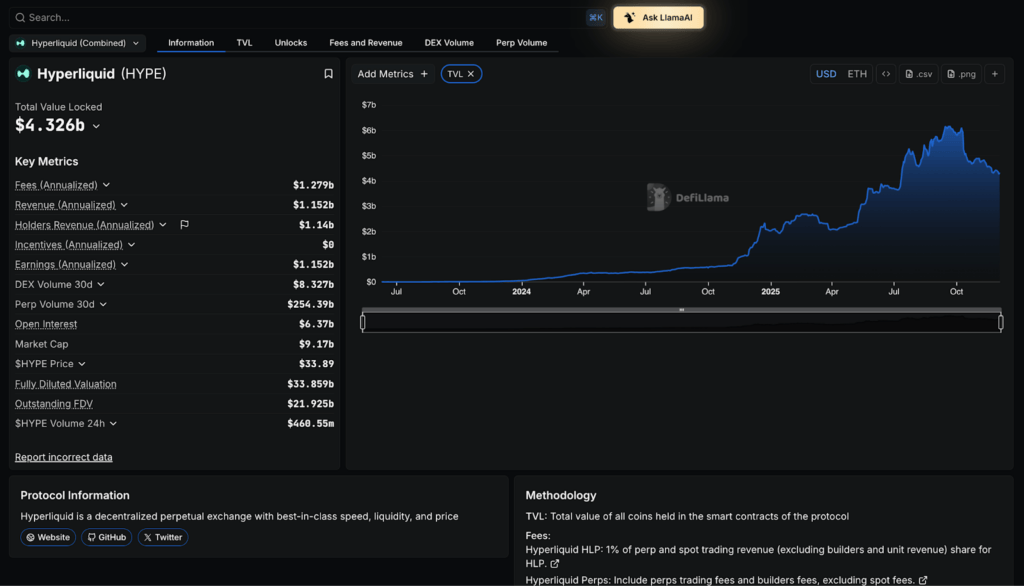The height and width of the screenshot is (586, 1024).
Task: Switch to the Unlocks tab
Action: 290,43
